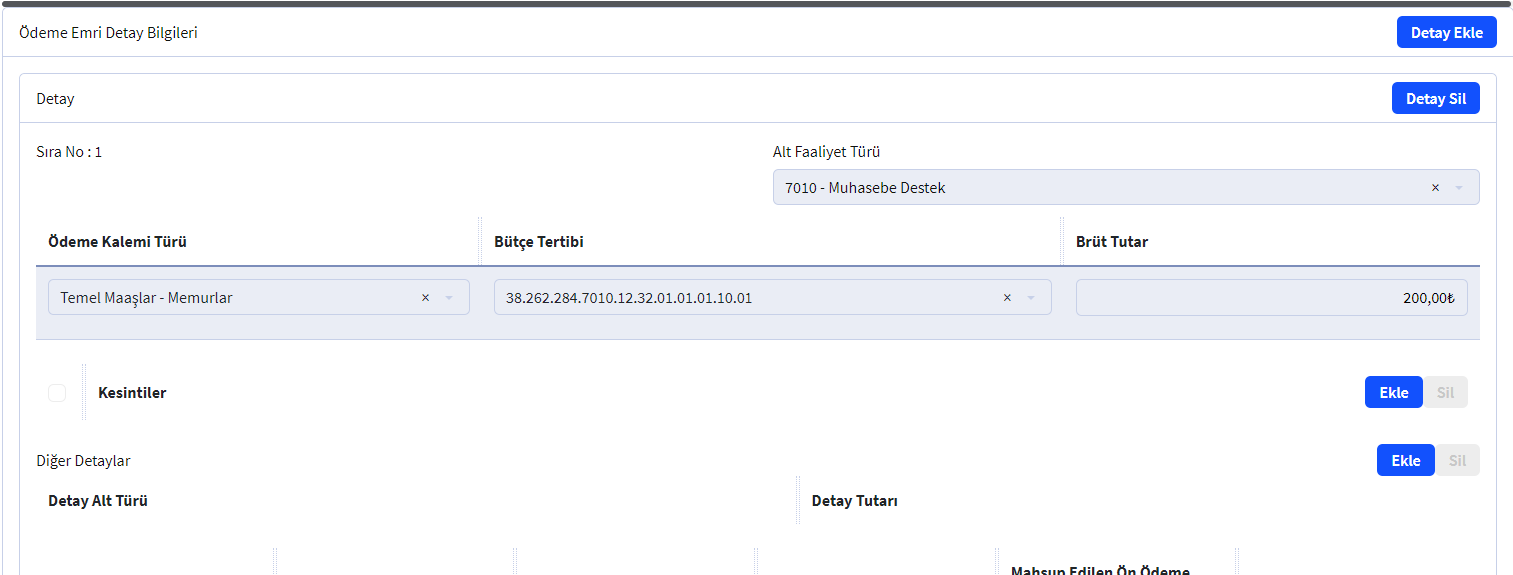1513x575 pixels.
Task: Click the Detay Tutarı column header
Action: [x=854, y=501]
